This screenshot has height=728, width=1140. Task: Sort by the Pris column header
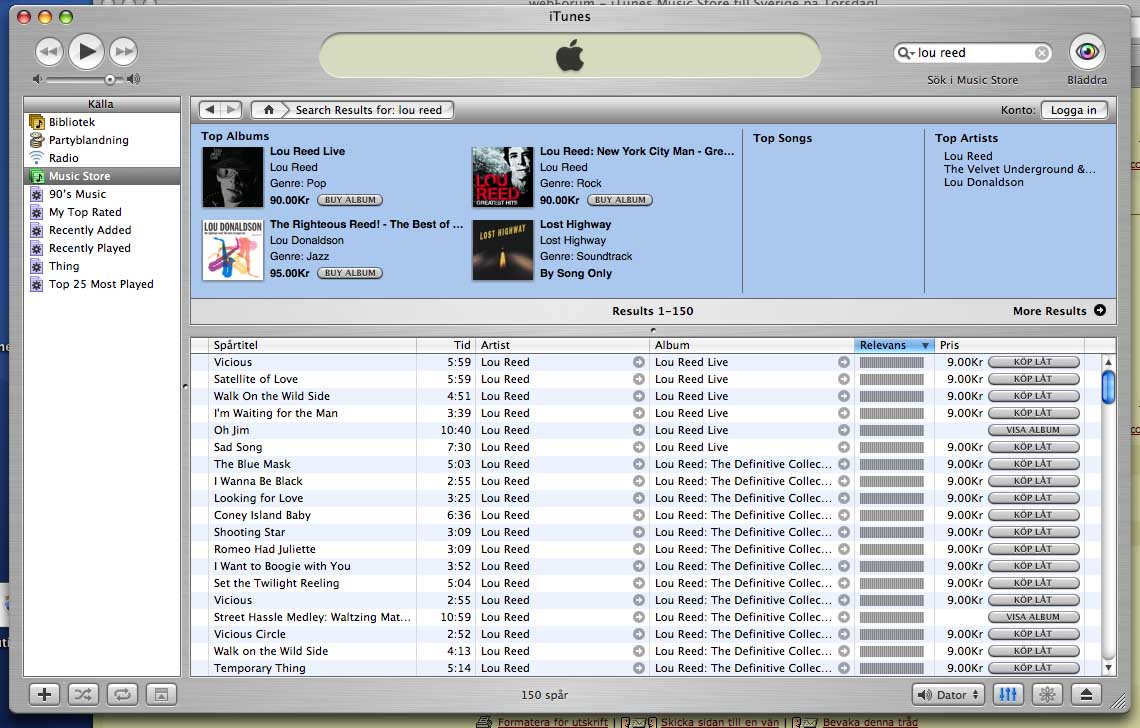(1009, 345)
